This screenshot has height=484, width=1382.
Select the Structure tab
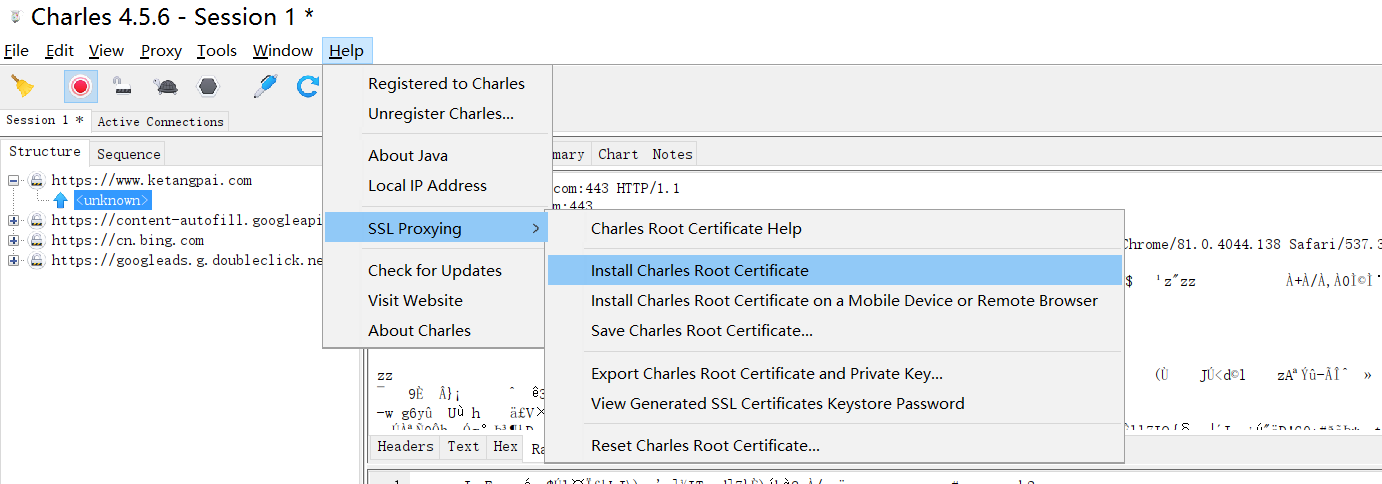pyautogui.click(x=45, y=151)
